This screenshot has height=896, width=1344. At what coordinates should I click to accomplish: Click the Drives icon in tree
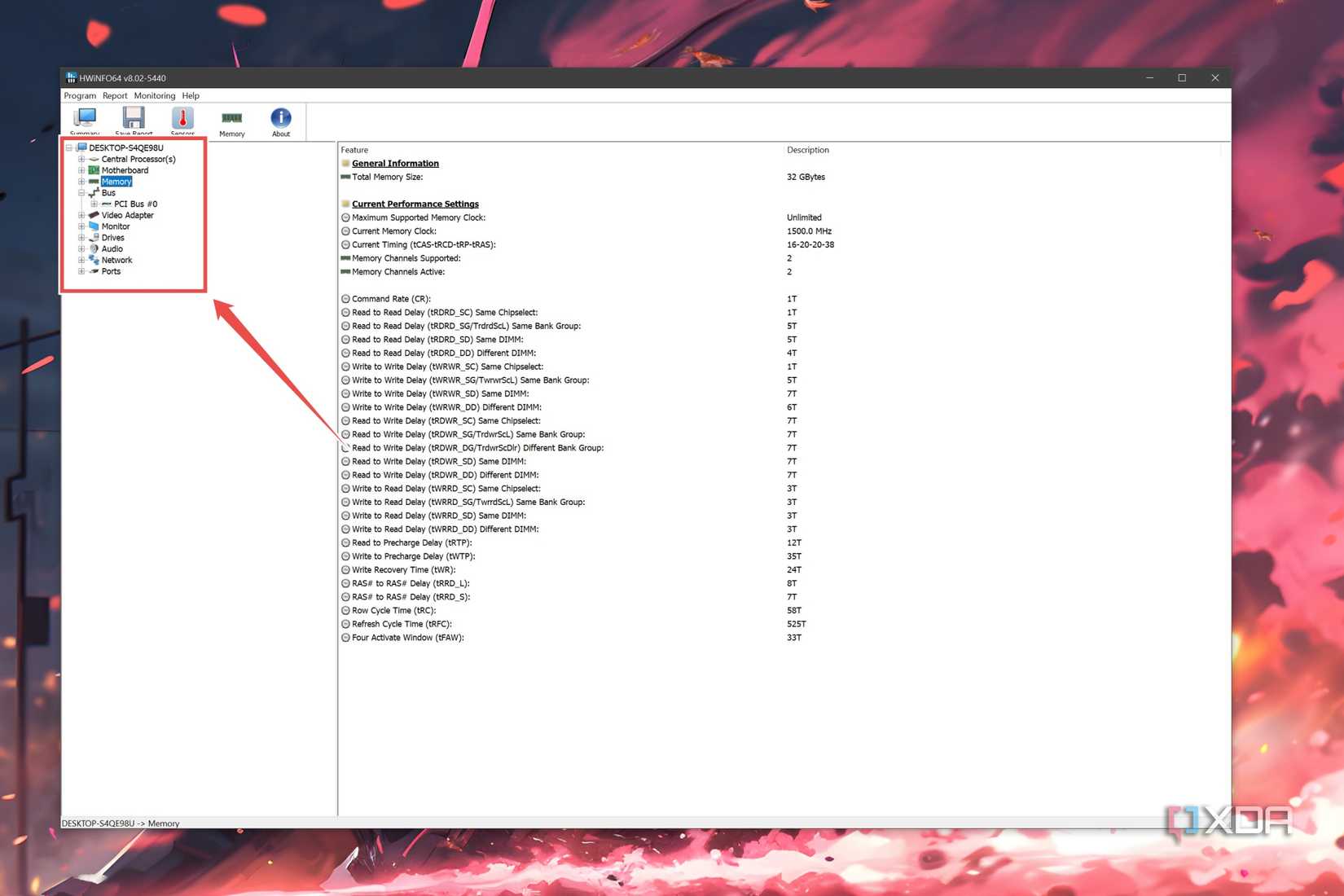pos(94,238)
